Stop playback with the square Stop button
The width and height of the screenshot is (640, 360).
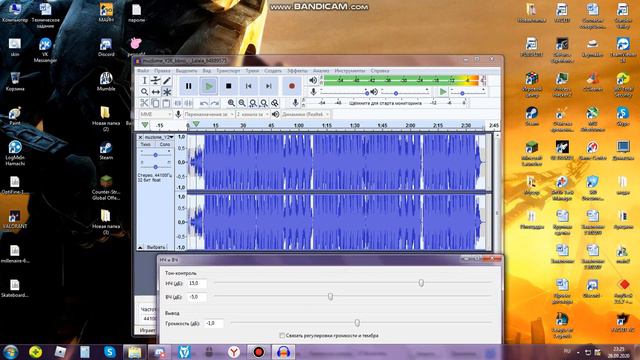click(229, 86)
